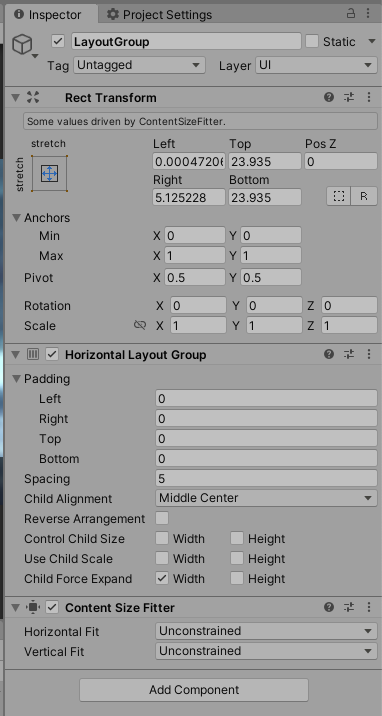
Task: Enable Reverse Arrangement checkbox
Action: (x=162, y=518)
